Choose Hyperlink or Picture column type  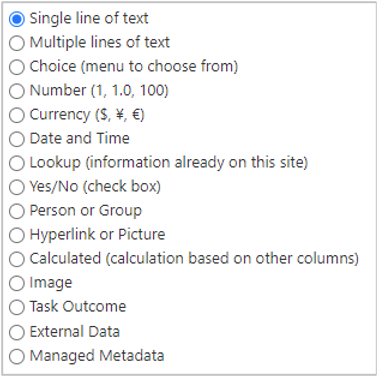point(17,235)
